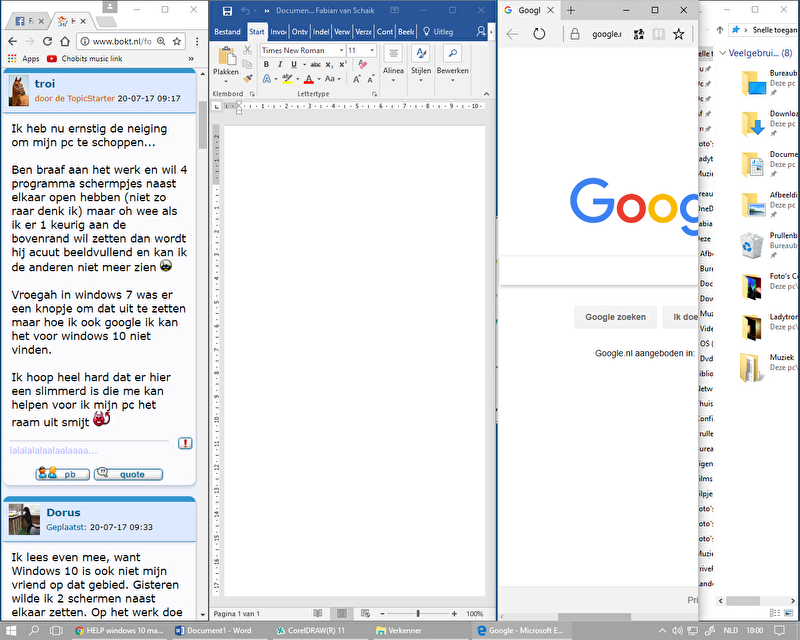Open the font size 11 dropdown
800x640 pixels.
point(370,50)
